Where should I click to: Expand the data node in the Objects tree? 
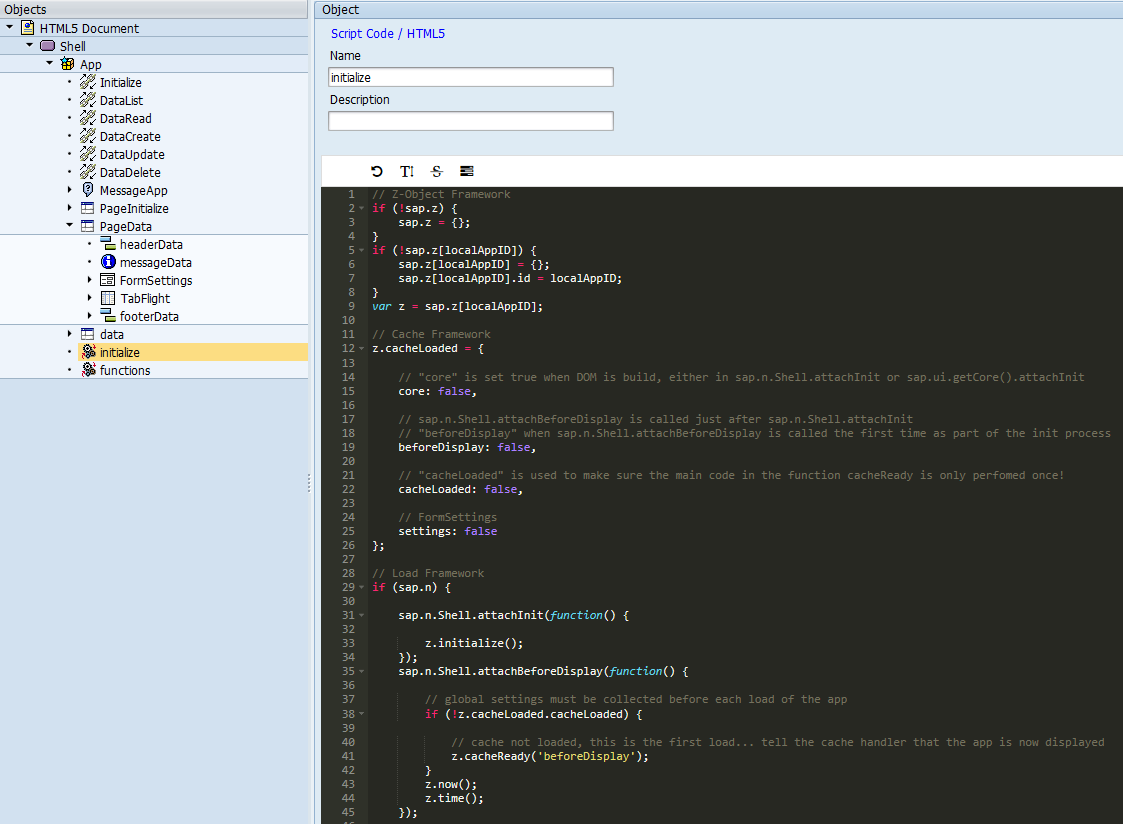point(69,334)
